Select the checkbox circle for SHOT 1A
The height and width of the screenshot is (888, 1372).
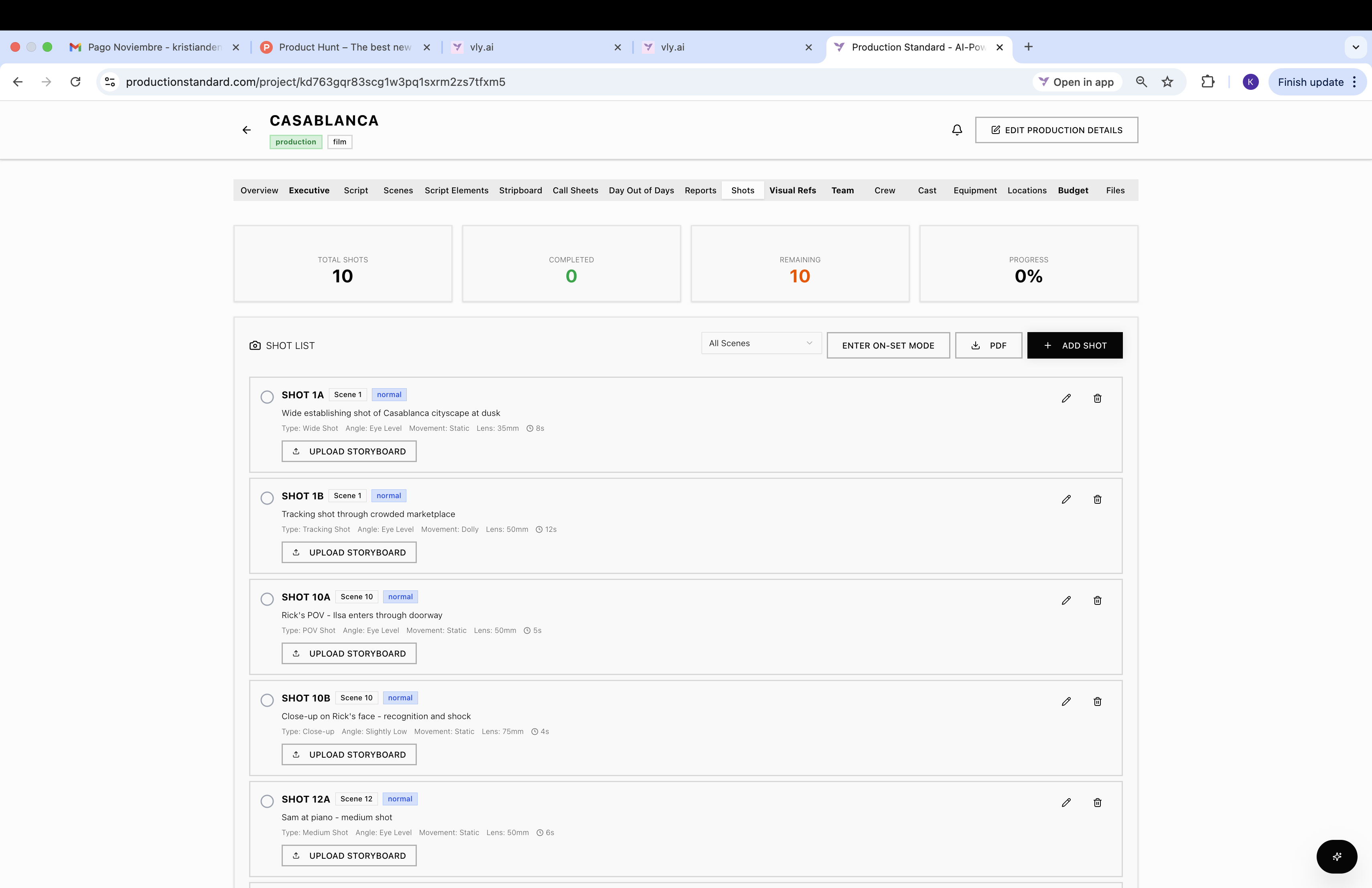click(267, 397)
